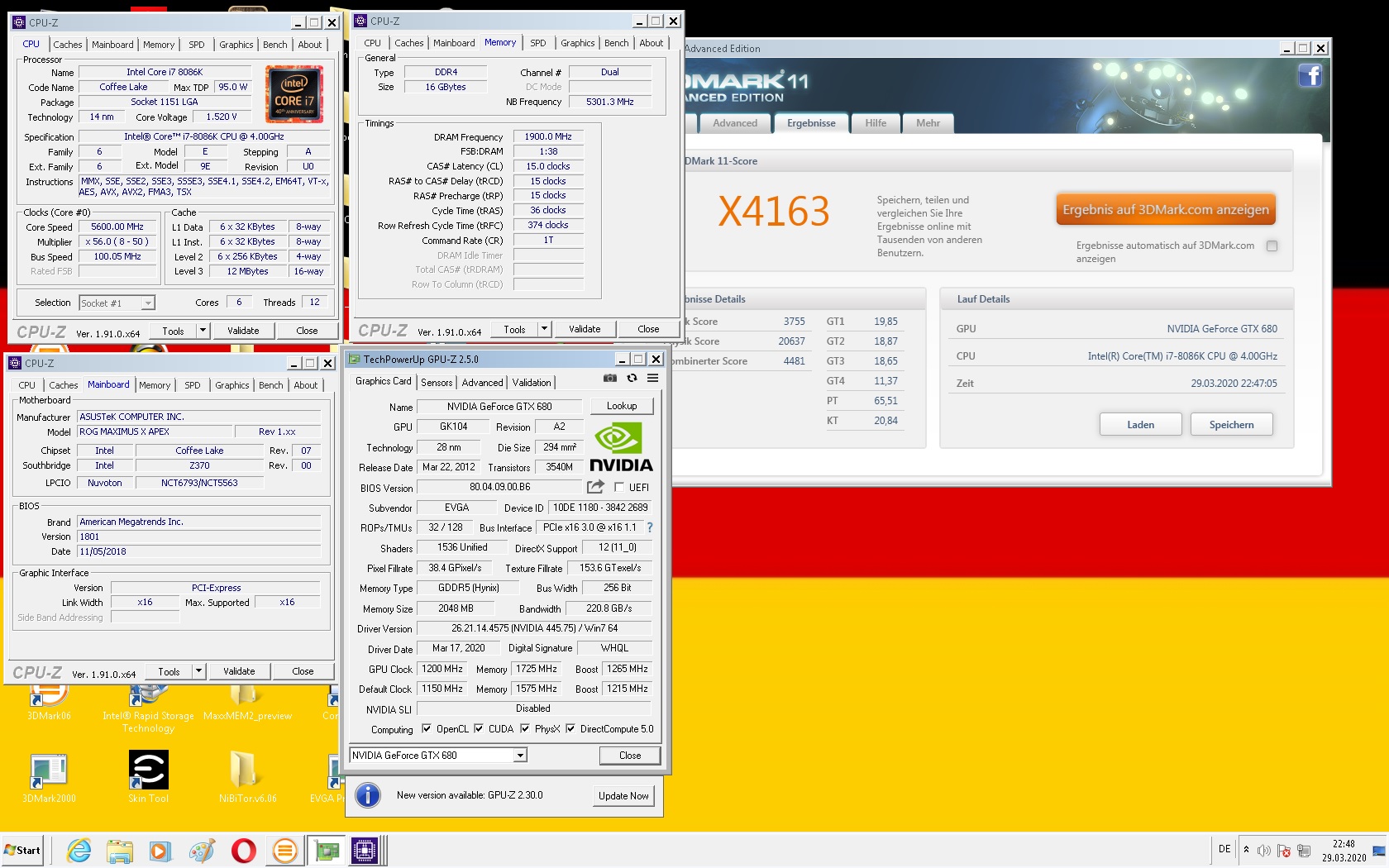Click the GPU-Z refresh icon
Viewport: 1389px width, 868px height.
pyautogui.click(x=632, y=378)
